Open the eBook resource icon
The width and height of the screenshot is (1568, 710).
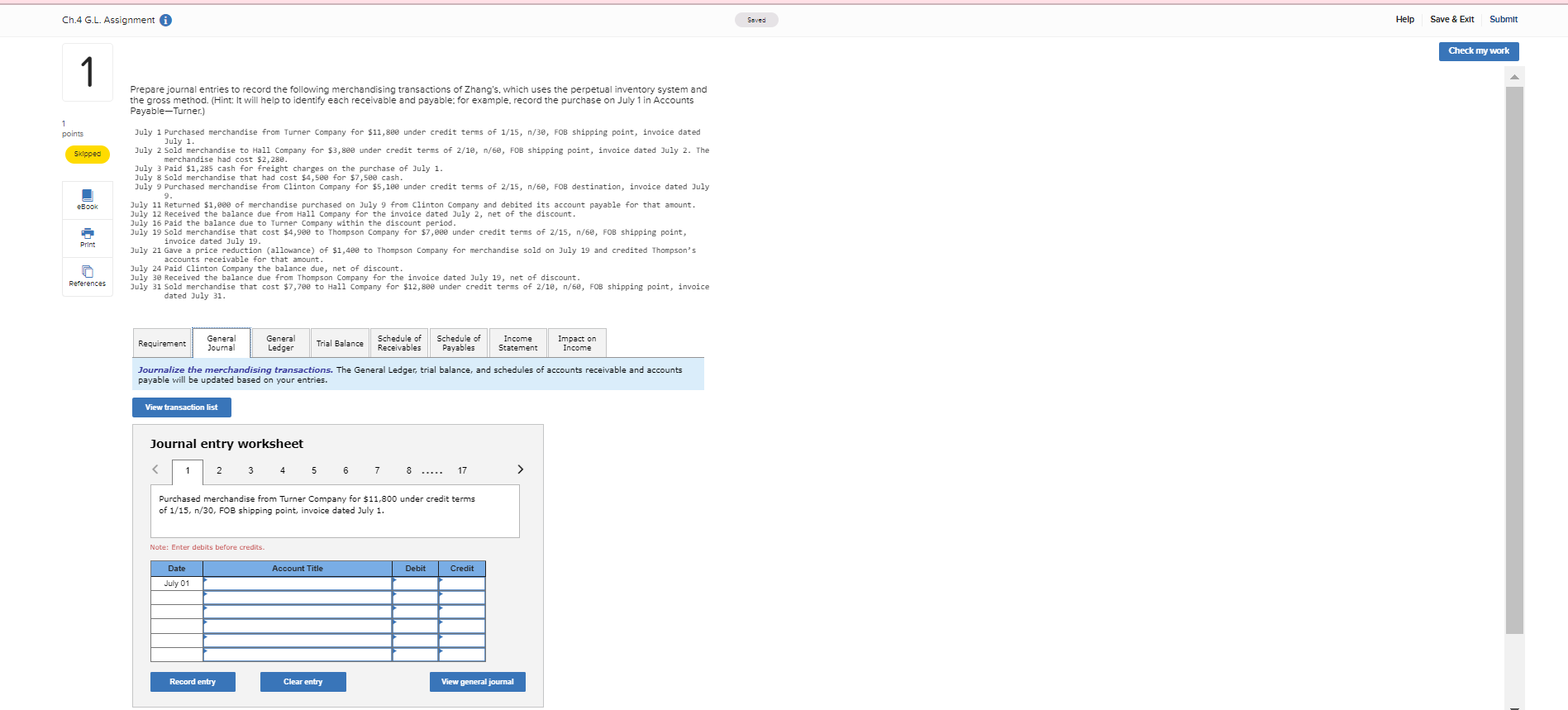click(88, 199)
